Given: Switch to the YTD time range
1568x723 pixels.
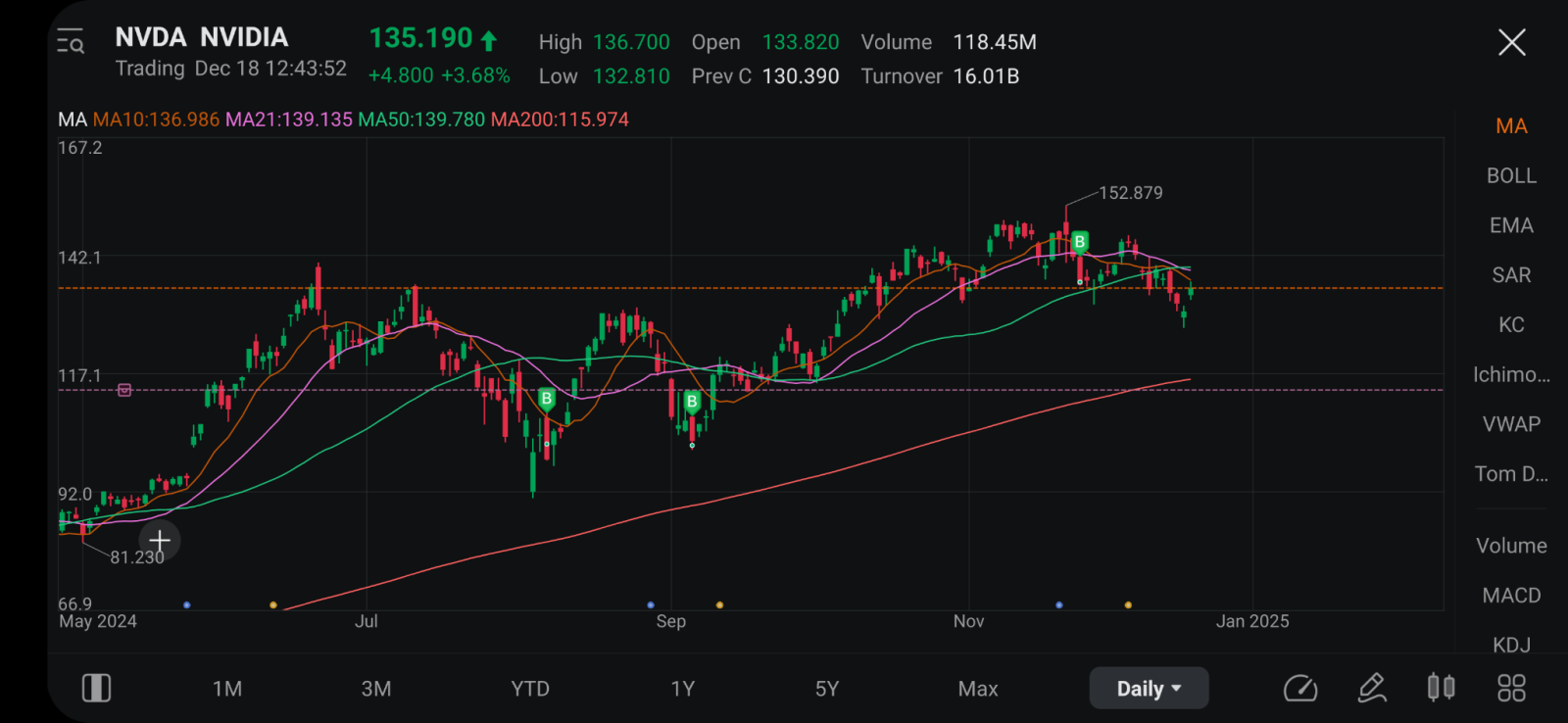Looking at the screenshot, I should point(530,689).
